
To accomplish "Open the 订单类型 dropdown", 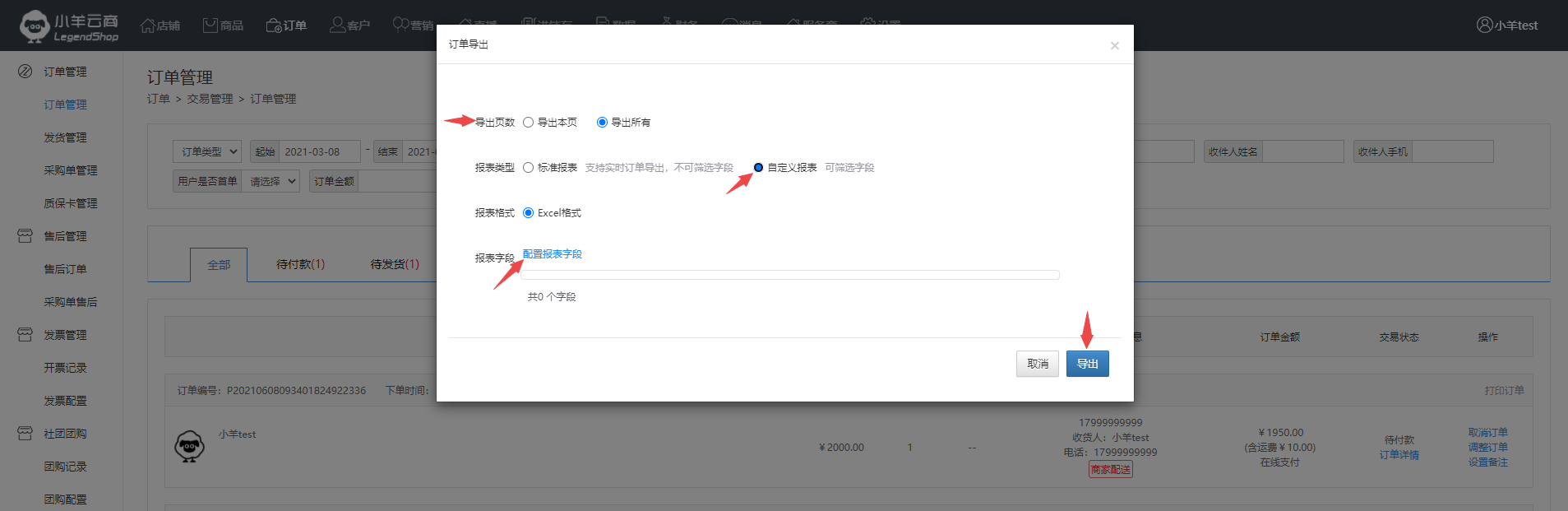I will [207, 152].
